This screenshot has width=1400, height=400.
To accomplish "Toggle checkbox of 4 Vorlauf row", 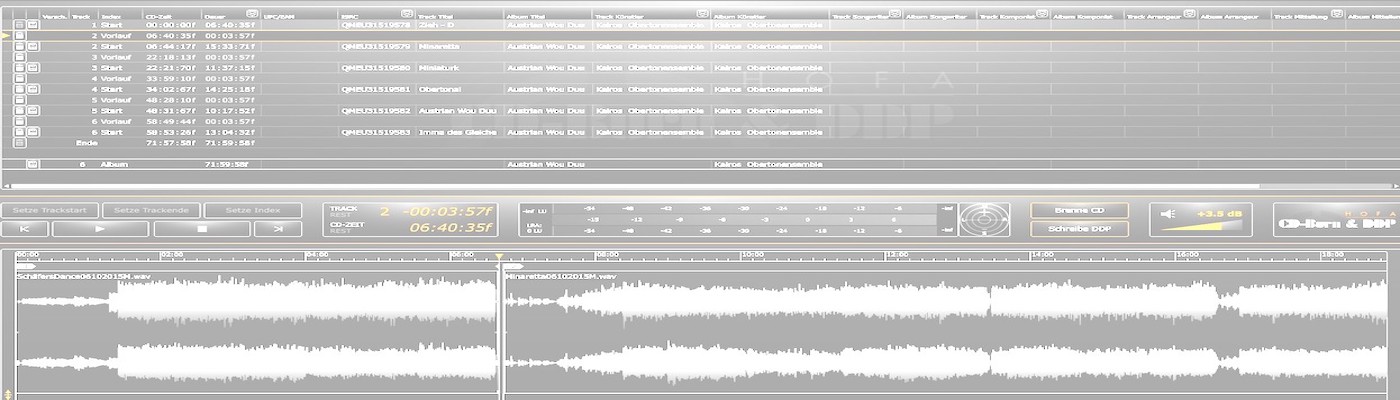I will (19, 78).
